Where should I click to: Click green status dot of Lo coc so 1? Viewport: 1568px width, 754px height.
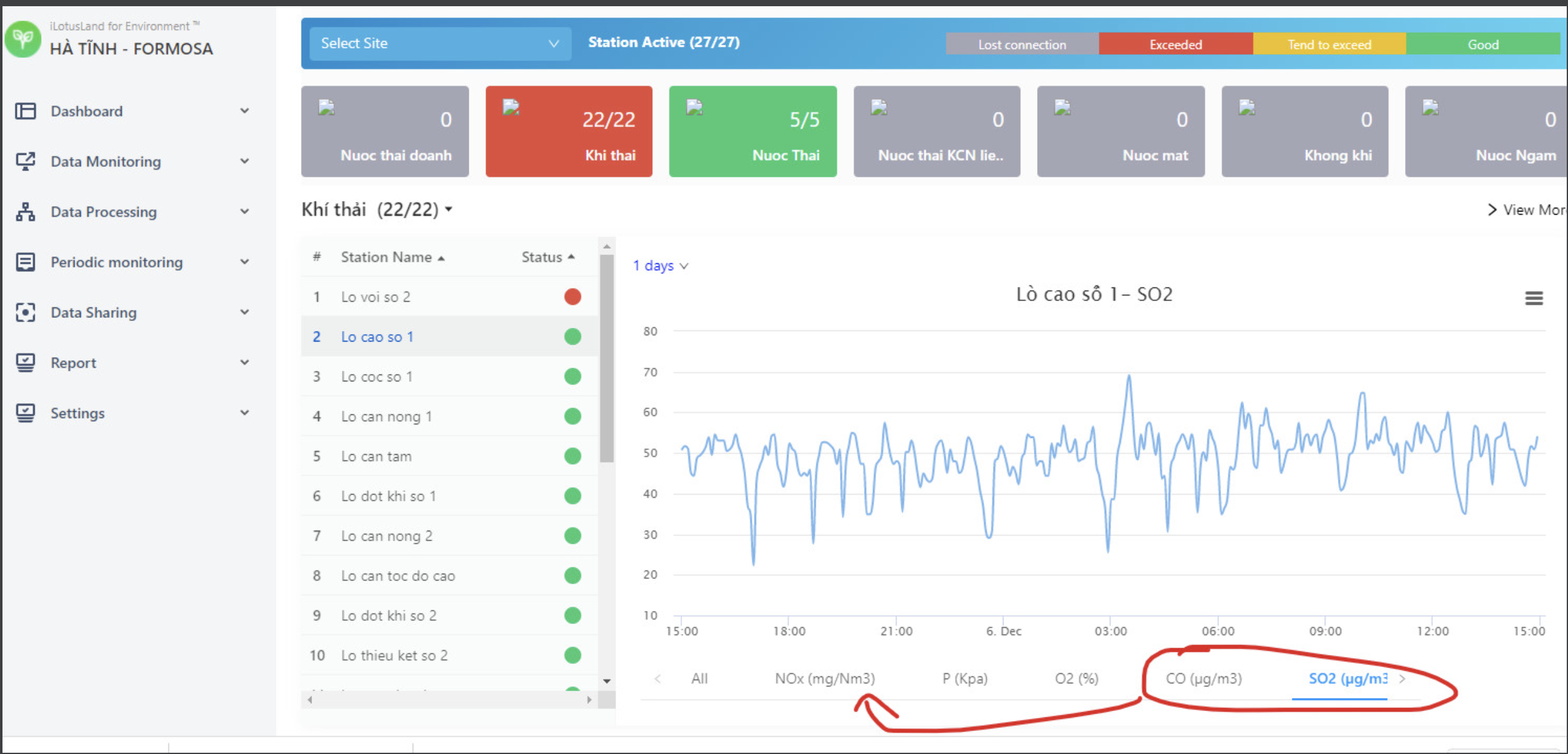(x=572, y=376)
